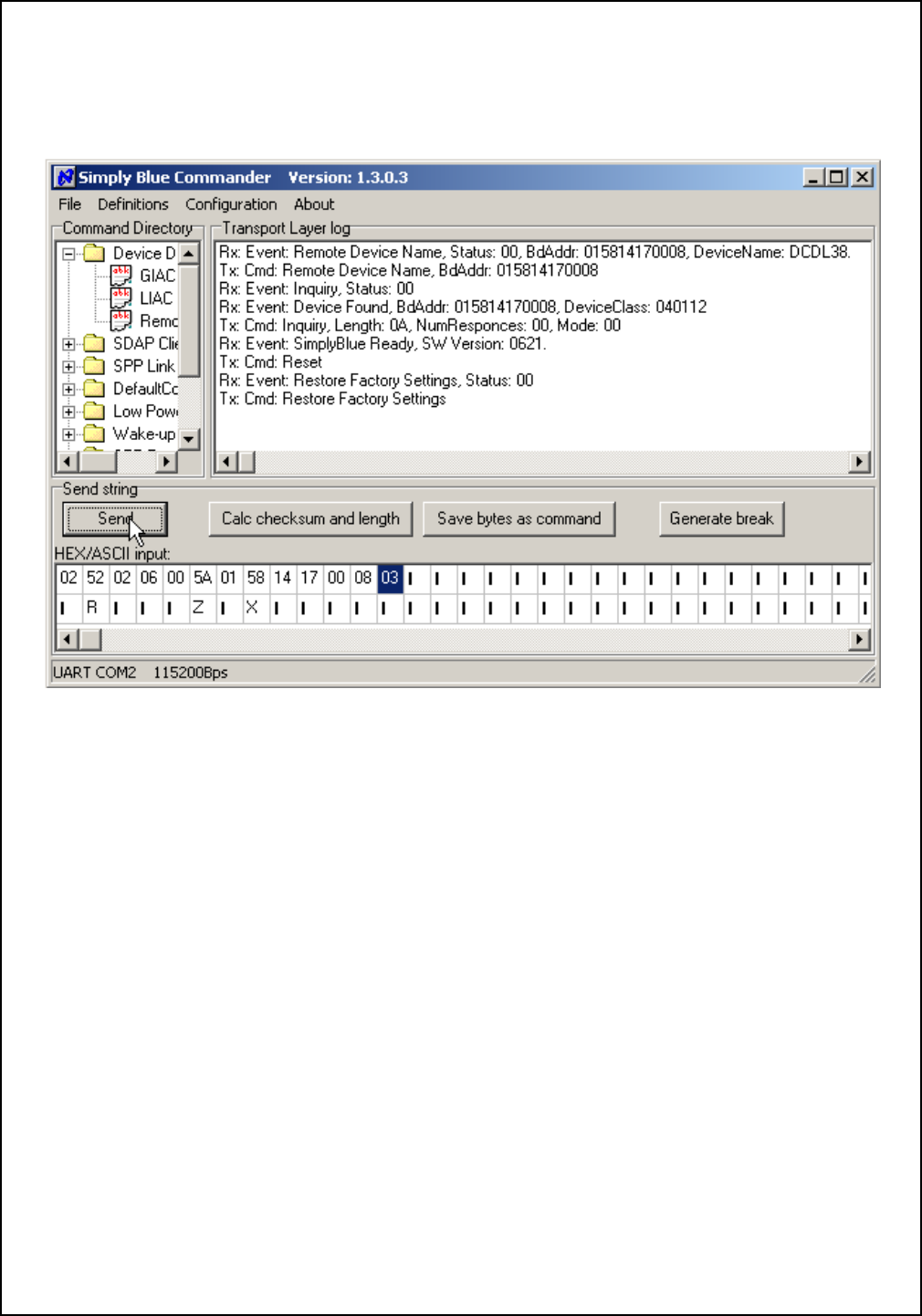Click Transport Layer log scroll left arrow

[x=226, y=462]
